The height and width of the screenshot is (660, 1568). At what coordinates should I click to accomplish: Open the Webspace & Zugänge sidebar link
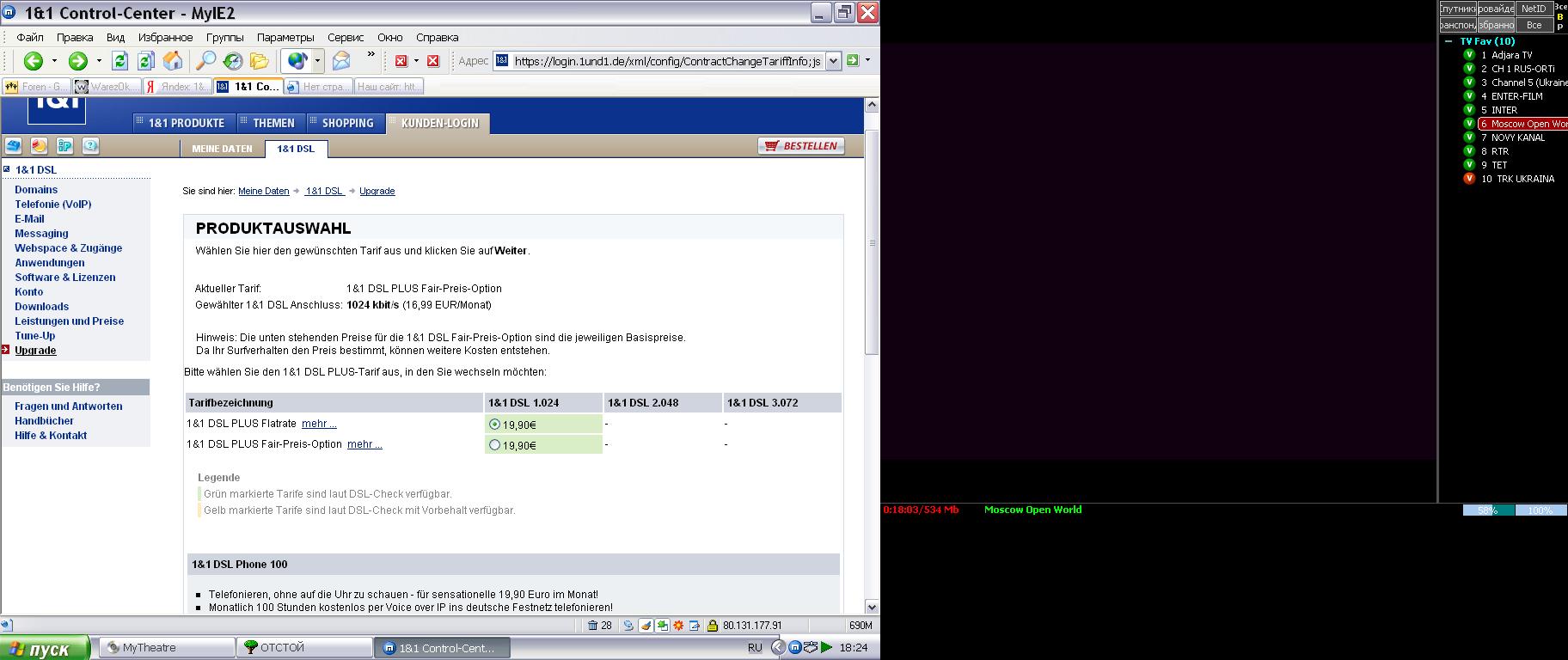(x=68, y=248)
